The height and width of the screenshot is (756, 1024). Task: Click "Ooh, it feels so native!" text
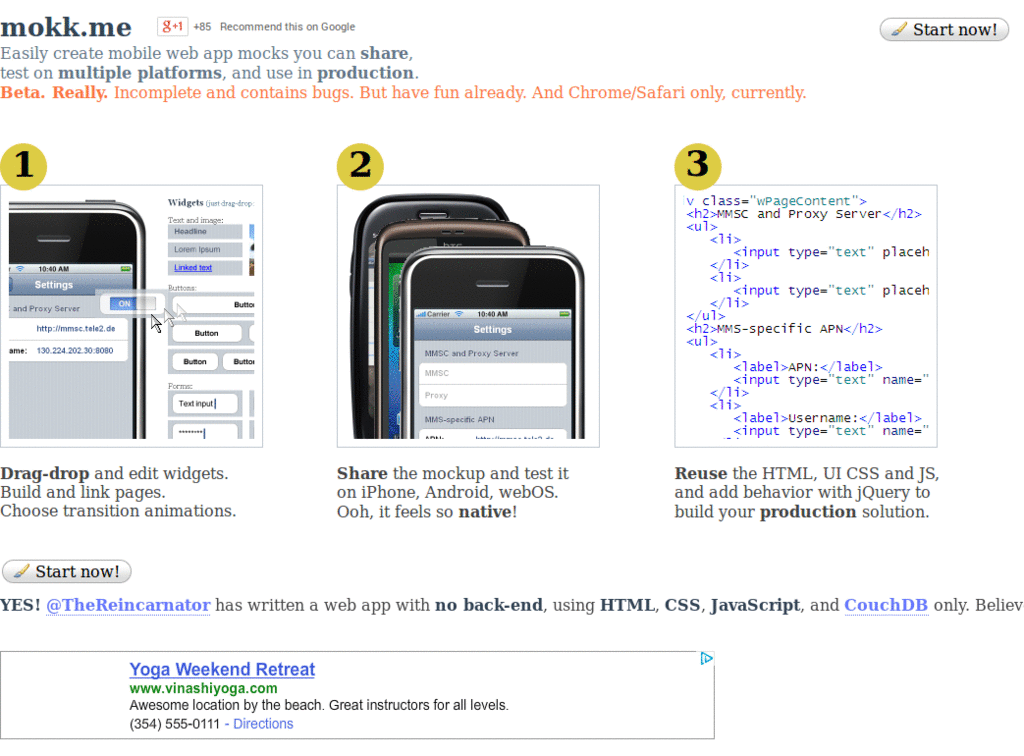[x=427, y=511]
